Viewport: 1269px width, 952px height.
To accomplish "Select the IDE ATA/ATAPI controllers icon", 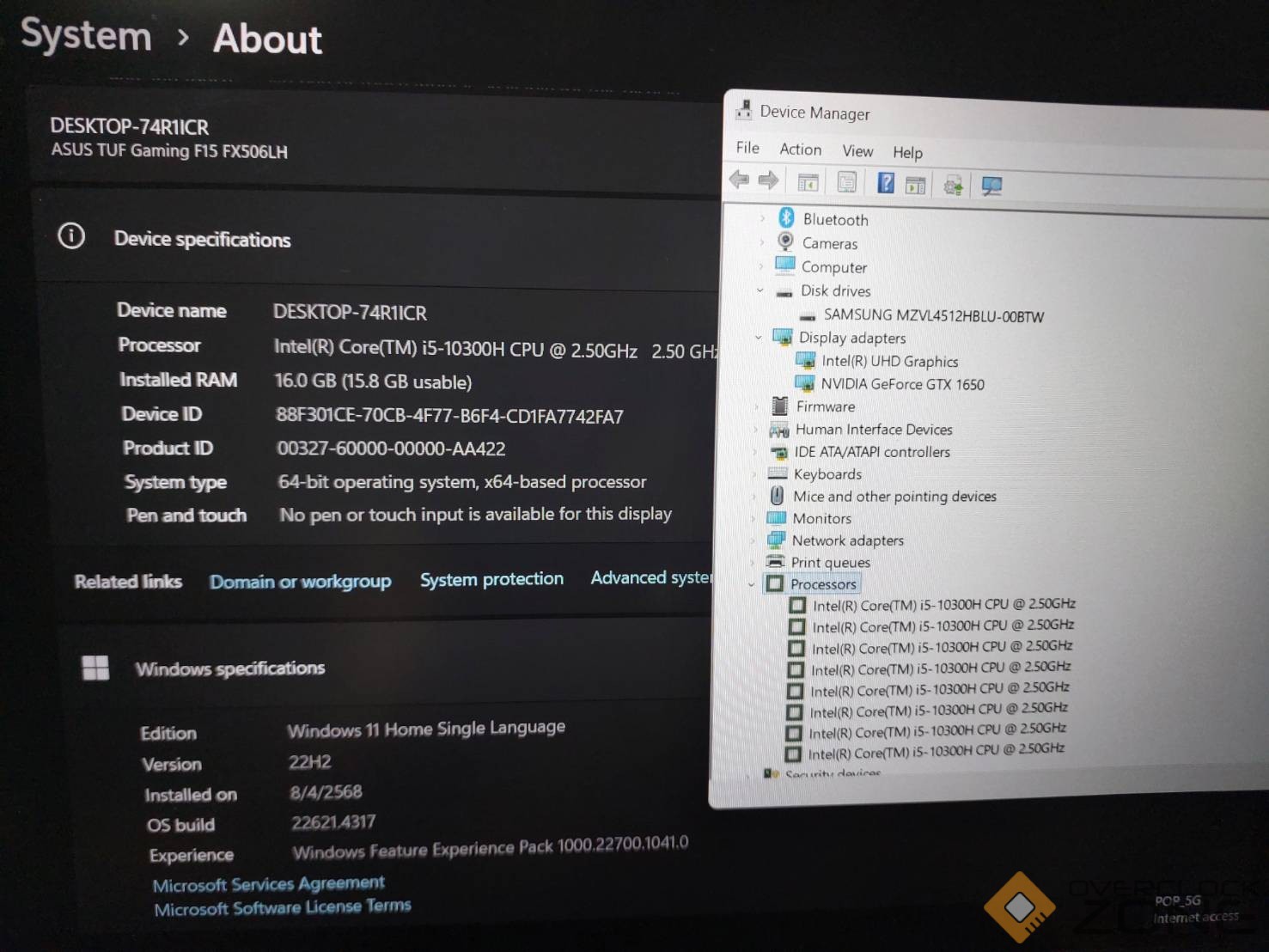I will tap(778, 452).
